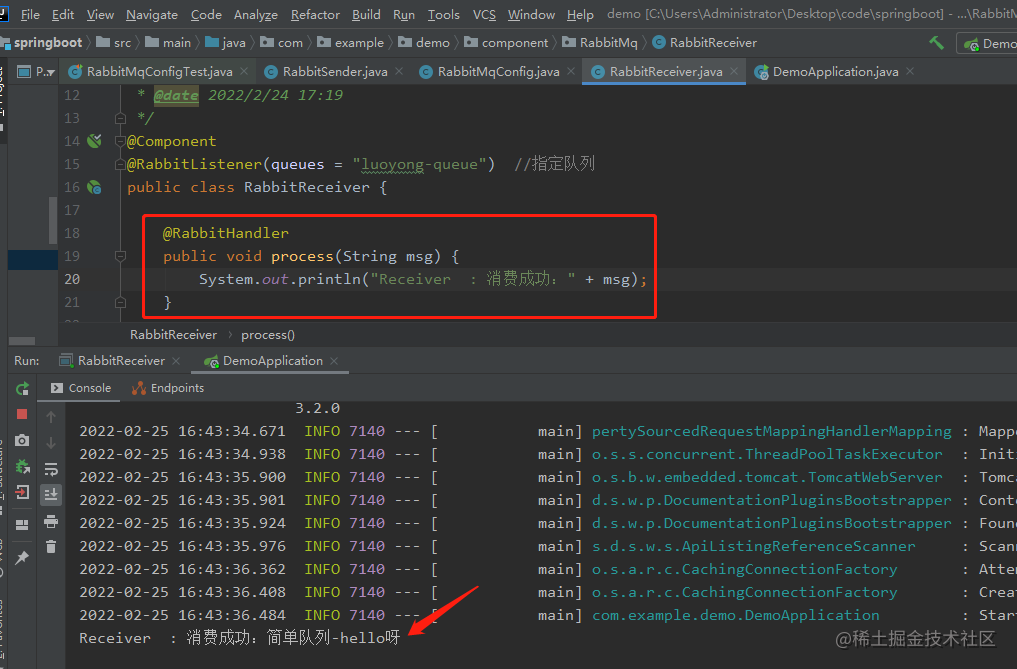This screenshot has height=669, width=1017.
Task: Click the Exit run icon with arrow
Action: click(22, 492)
